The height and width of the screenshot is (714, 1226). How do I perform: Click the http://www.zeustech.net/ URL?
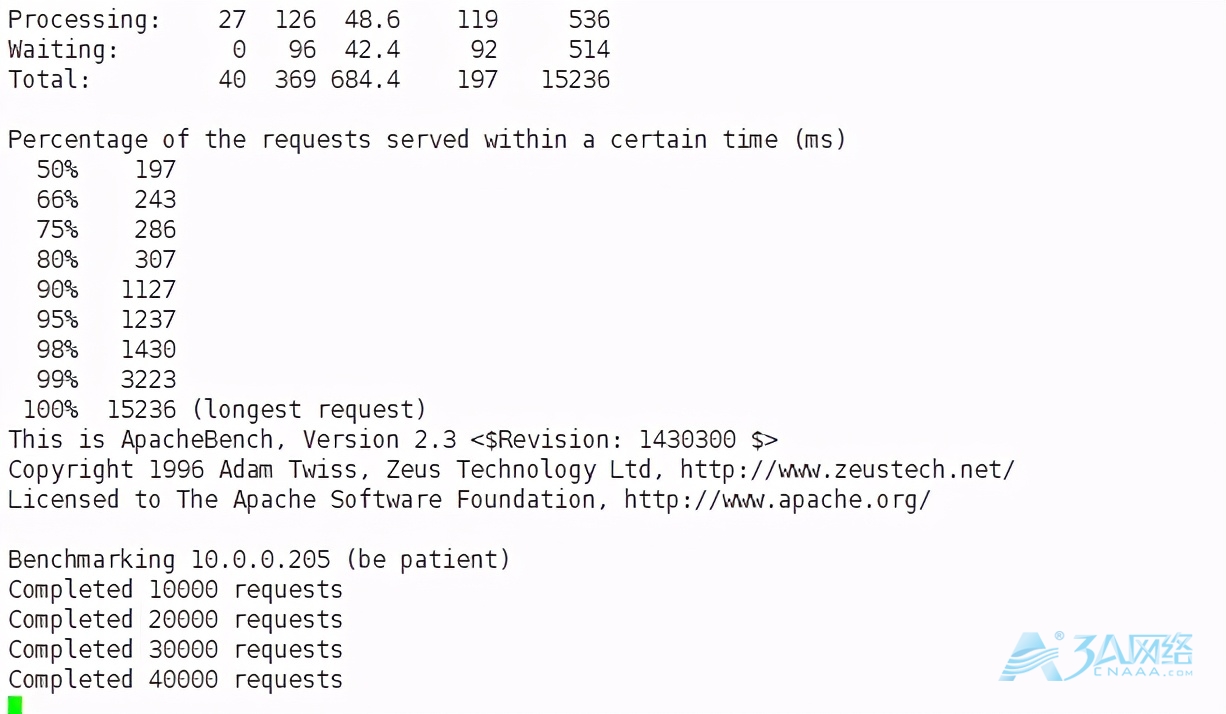click(847, 470)
